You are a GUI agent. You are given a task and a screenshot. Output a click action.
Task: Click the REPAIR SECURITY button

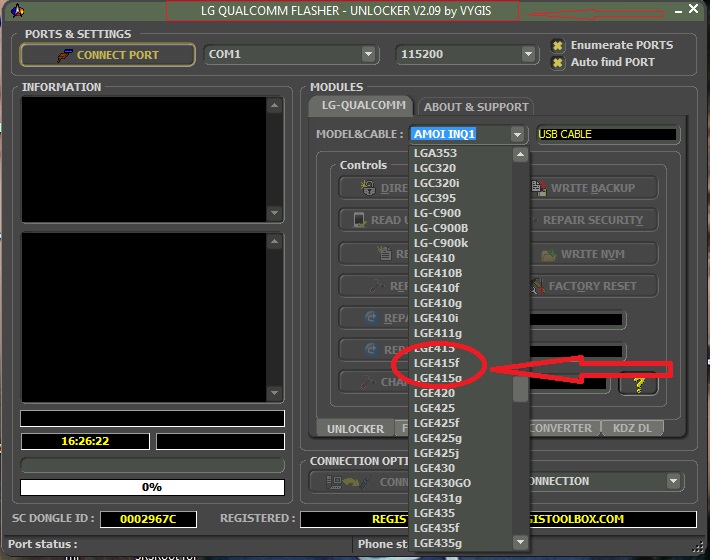tap(594, 220)
